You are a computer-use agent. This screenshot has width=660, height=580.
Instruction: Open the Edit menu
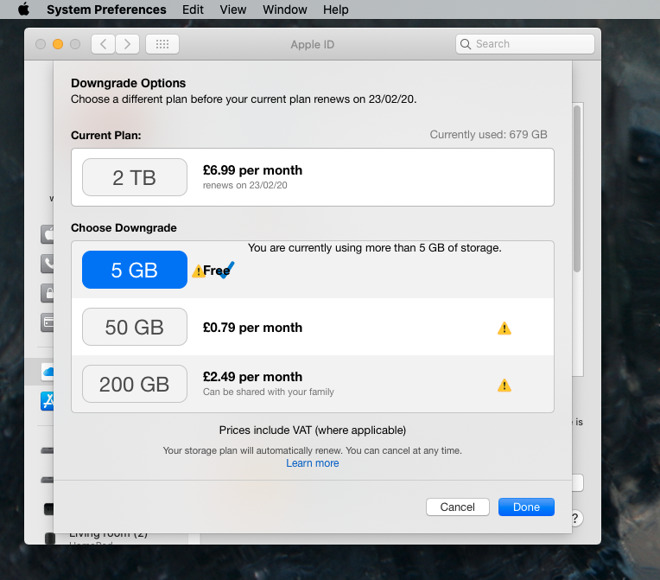pos(193,10)
